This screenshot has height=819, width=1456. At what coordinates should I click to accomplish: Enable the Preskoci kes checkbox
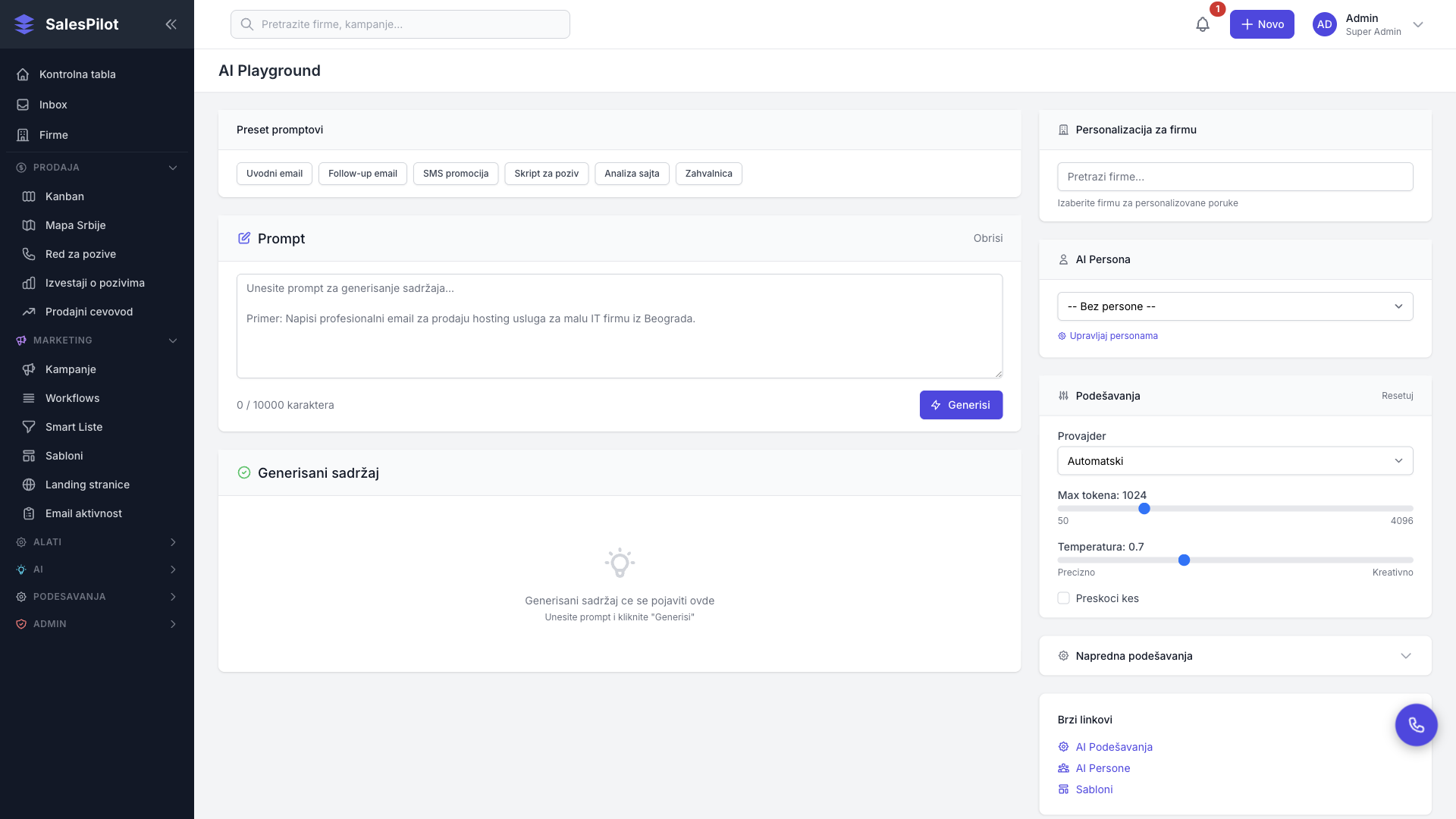tap(1064, 598)
